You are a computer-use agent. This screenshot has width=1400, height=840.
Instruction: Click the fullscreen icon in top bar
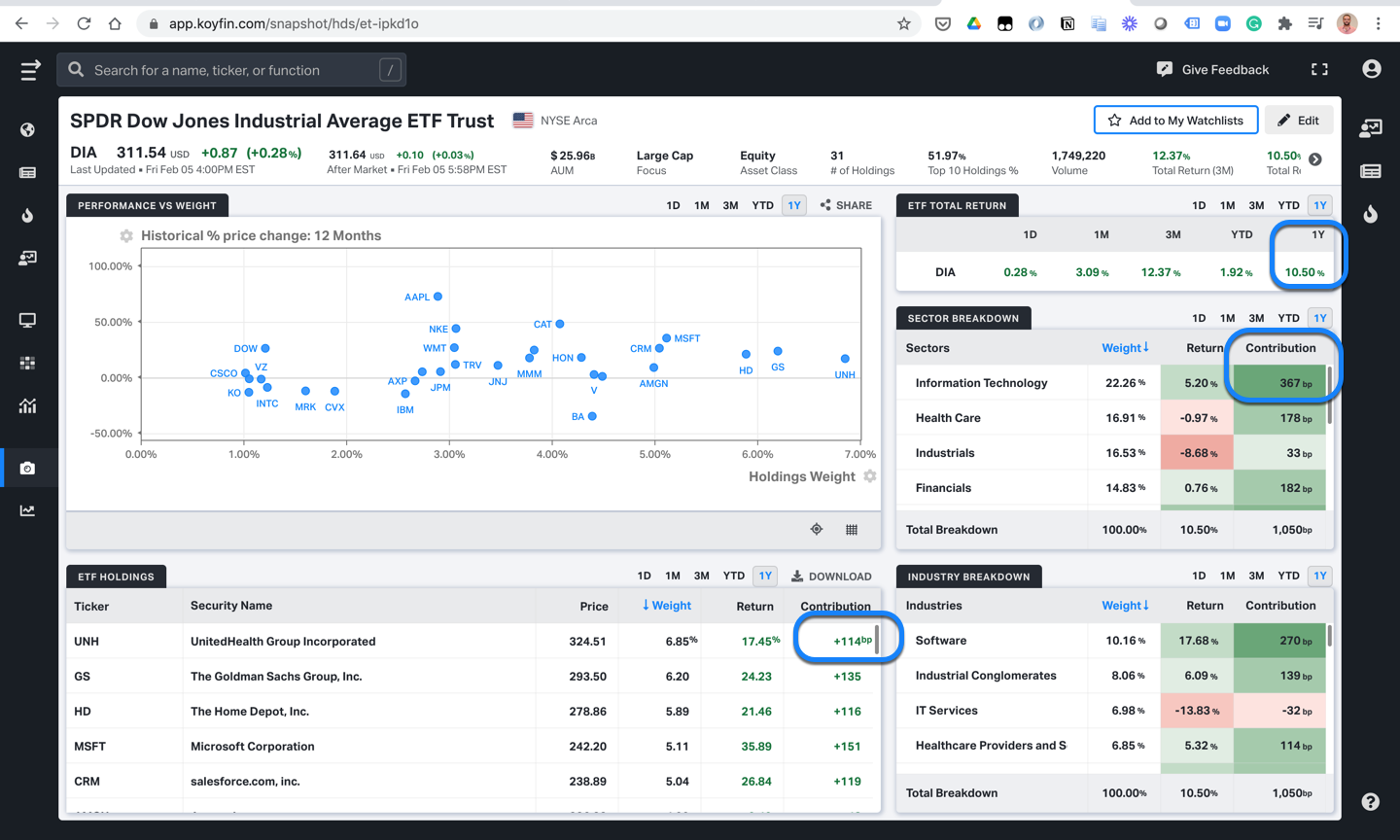click(1319, 69)
